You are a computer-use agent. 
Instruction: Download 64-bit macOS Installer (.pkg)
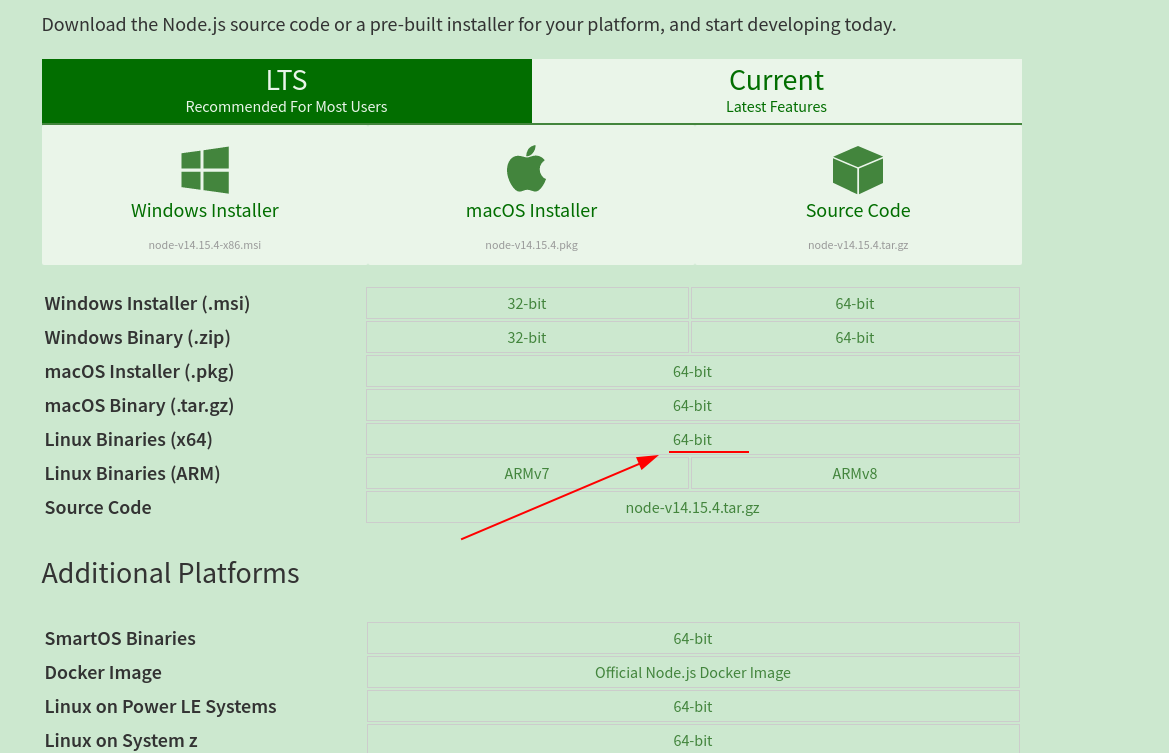click(693, 371)
